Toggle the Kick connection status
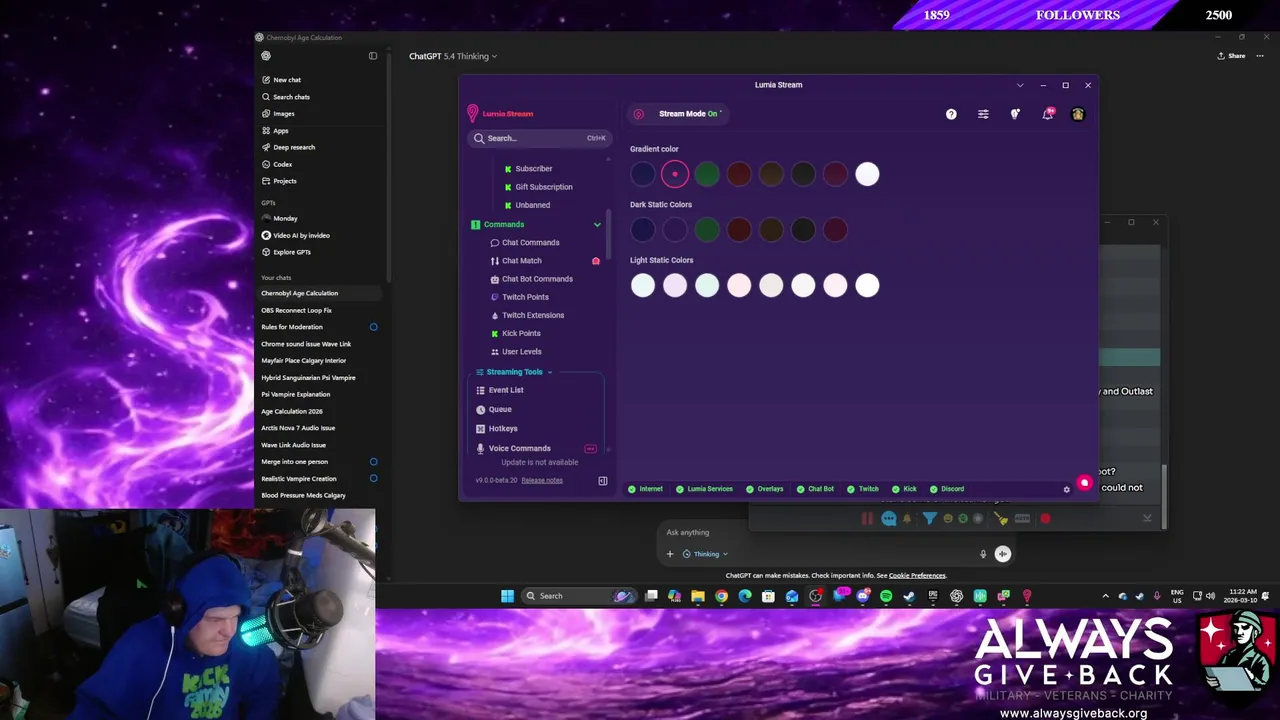The image size is (1280, 720). pos(904,489)
